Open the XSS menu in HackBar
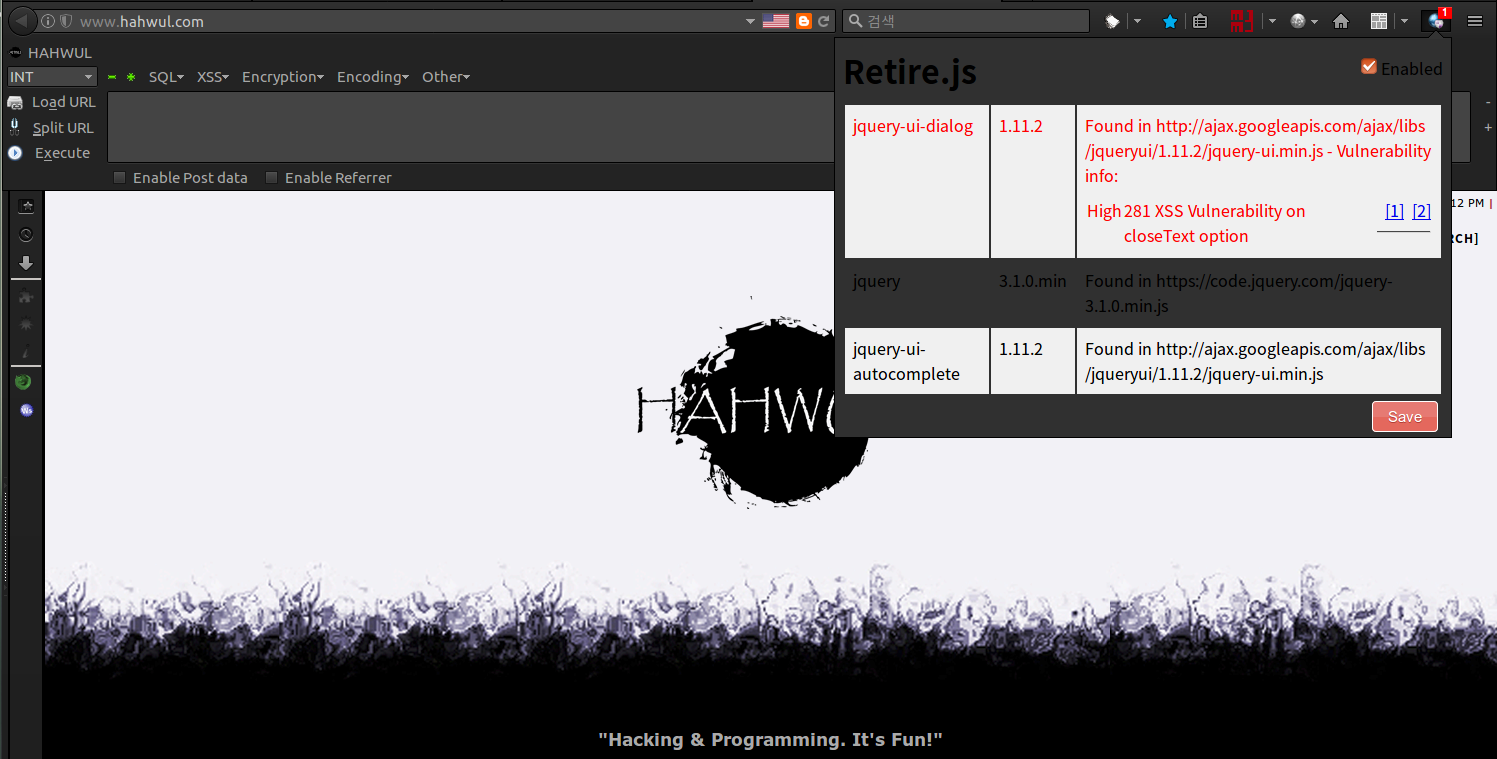 (x=213, y=77)
